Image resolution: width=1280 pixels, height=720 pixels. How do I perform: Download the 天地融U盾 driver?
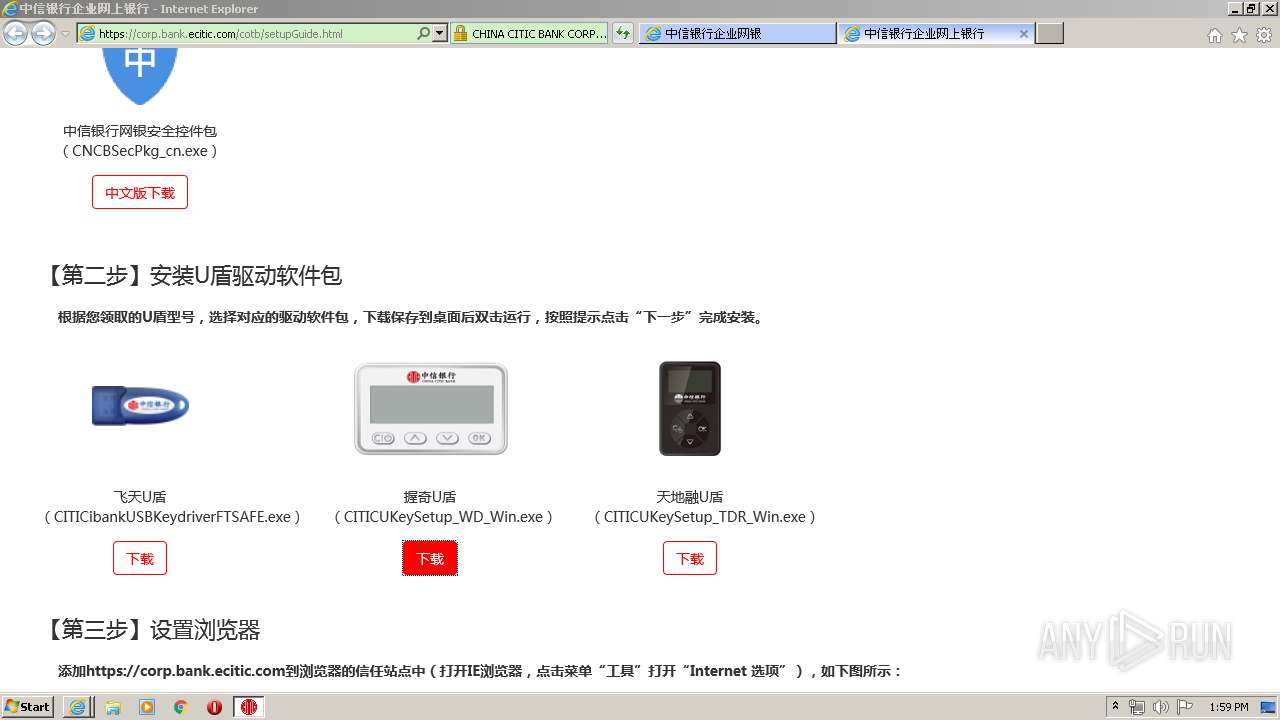[690, 558]
